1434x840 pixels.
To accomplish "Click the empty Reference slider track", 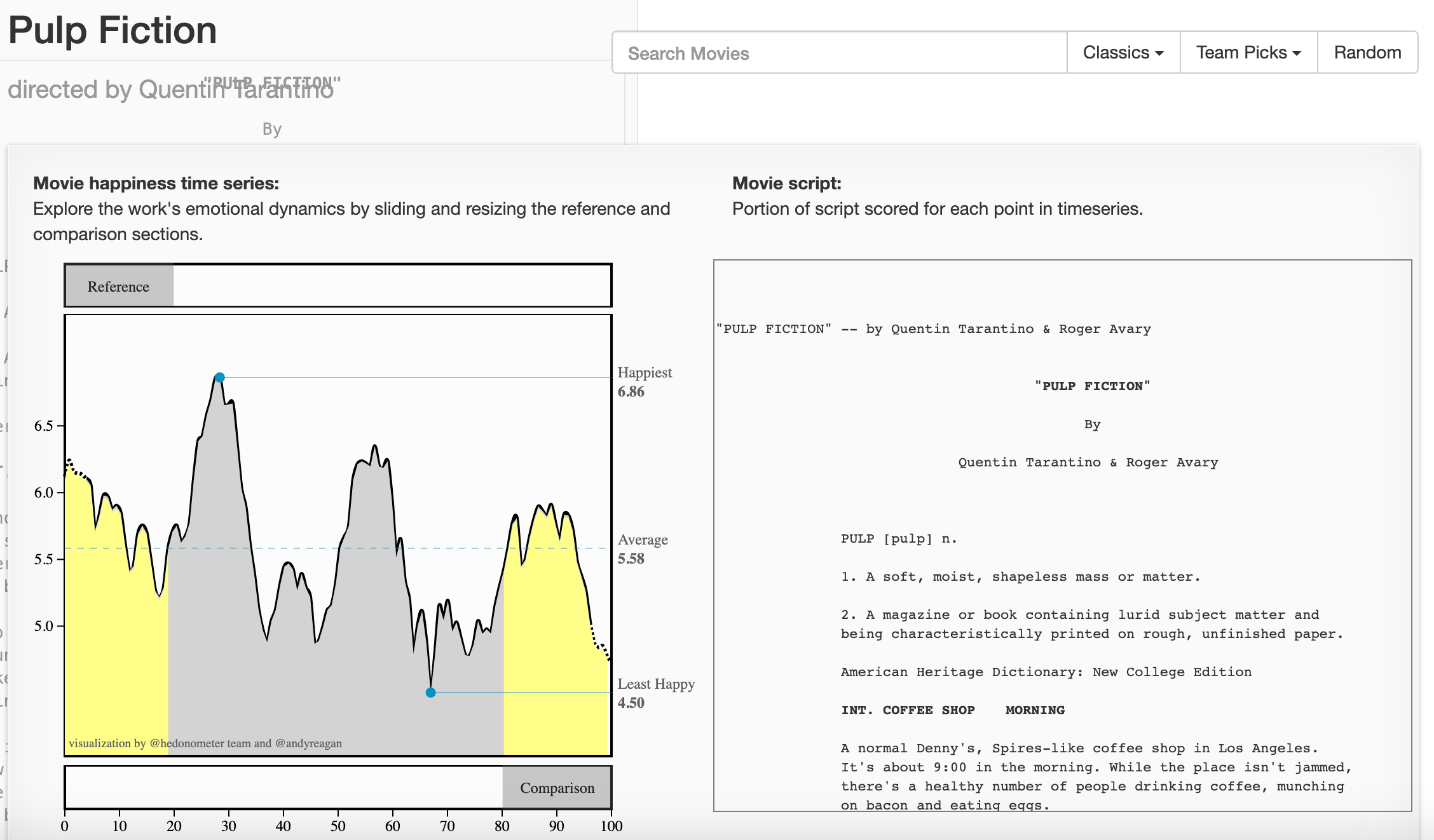I will pos(391,287).
